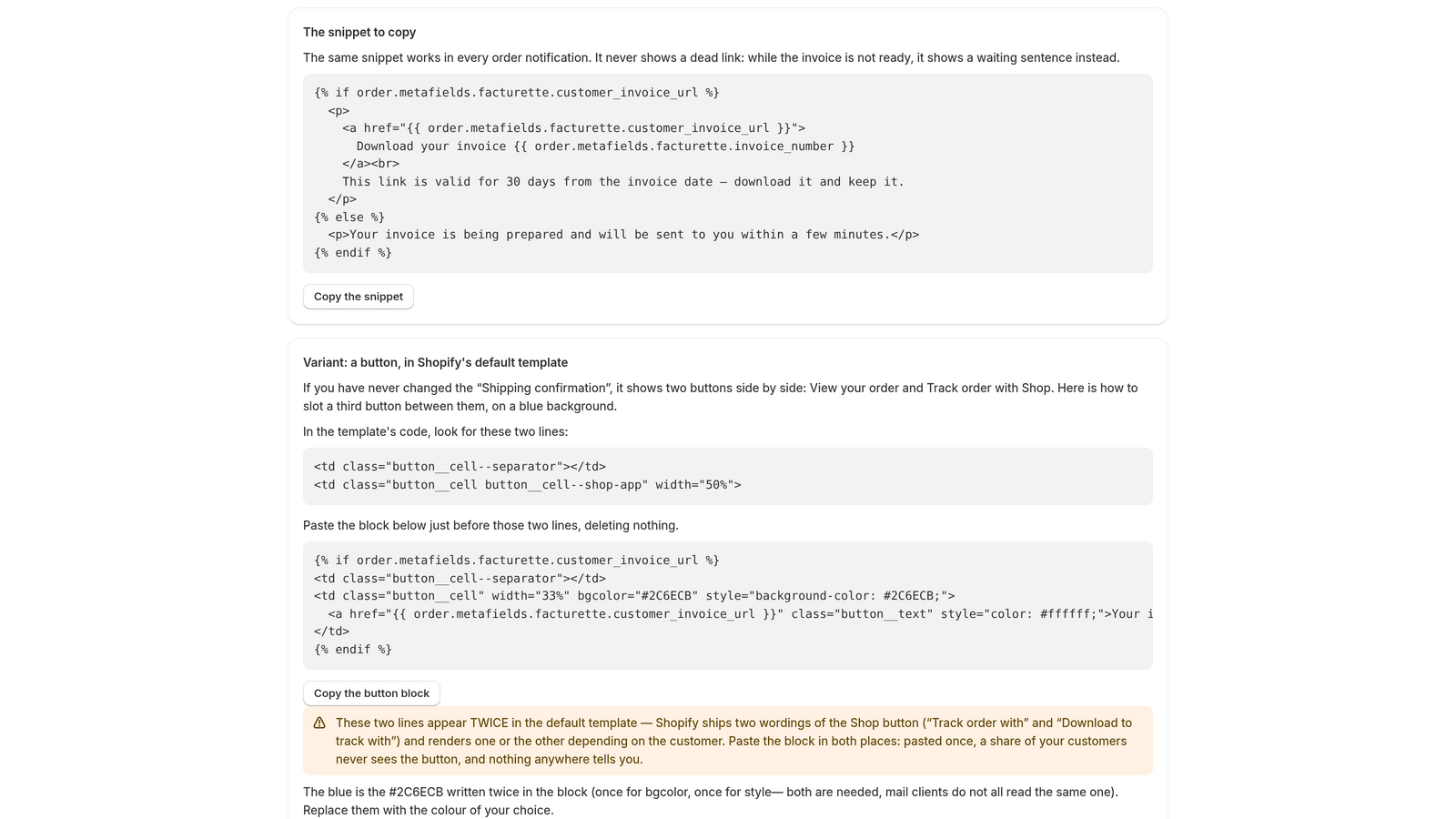The width and height of the screenshot is (1456, 819).
Task: Click the 'Download your invoice' code line
Action: [605, 147]
